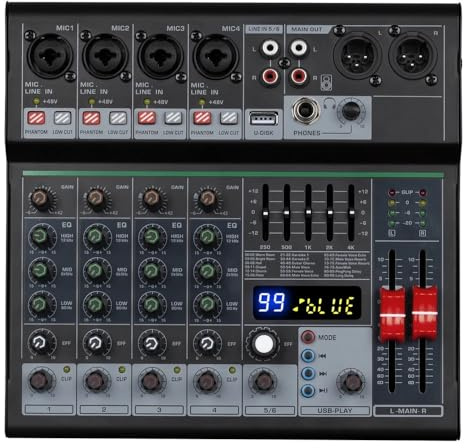Click the channel 1 GAIN knob
464x448 pixels.
41,199
